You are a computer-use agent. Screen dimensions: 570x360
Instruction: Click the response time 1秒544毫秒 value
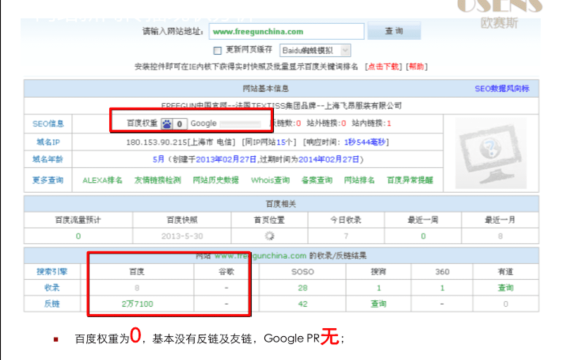pos(365,142)
